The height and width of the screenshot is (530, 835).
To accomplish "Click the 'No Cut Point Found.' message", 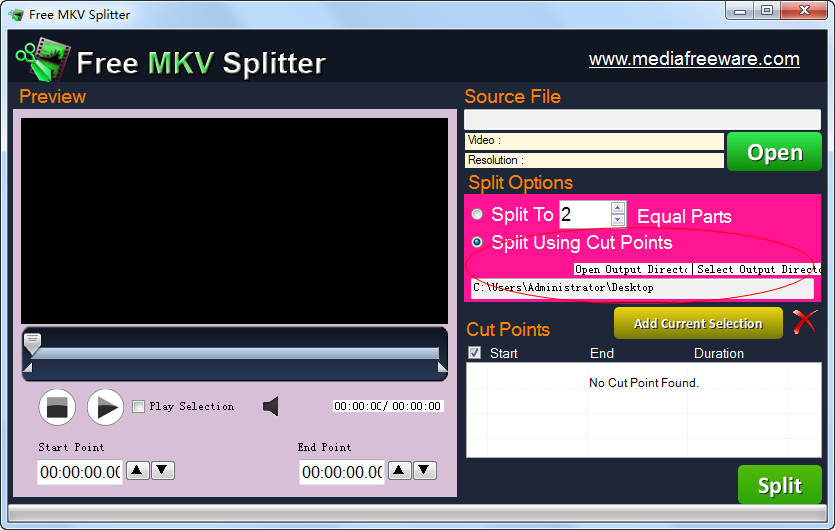I will click(643, 382).
